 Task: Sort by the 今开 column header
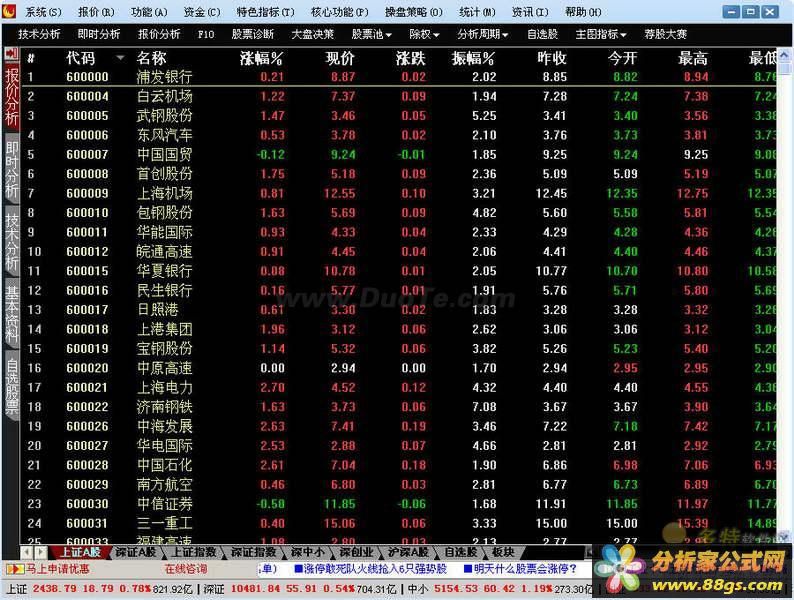(622, 58)
